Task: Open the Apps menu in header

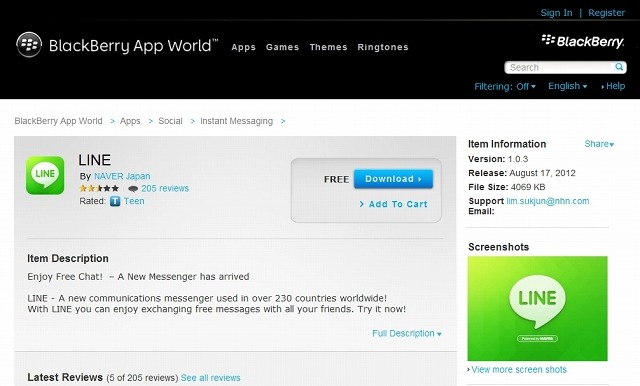Action: (243, 47)
